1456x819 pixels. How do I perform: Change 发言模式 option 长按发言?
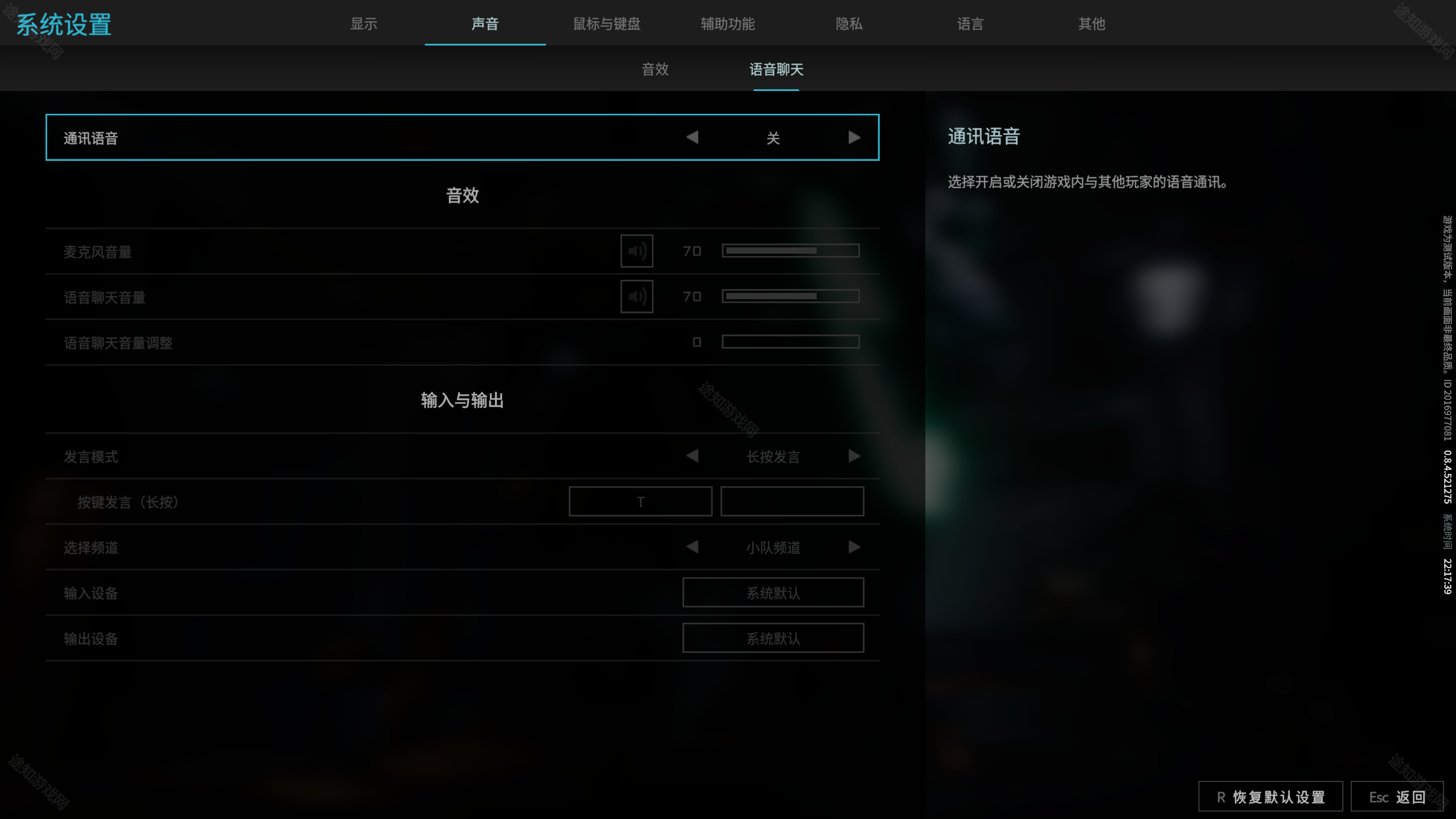click(x=773, y=457)
